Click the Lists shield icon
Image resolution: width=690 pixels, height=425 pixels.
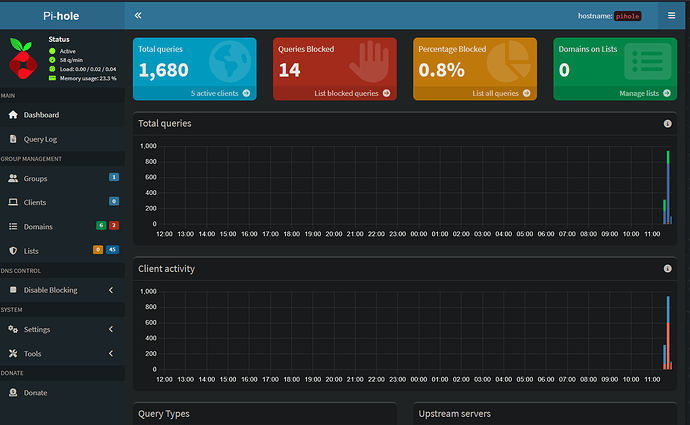[13, 251]
